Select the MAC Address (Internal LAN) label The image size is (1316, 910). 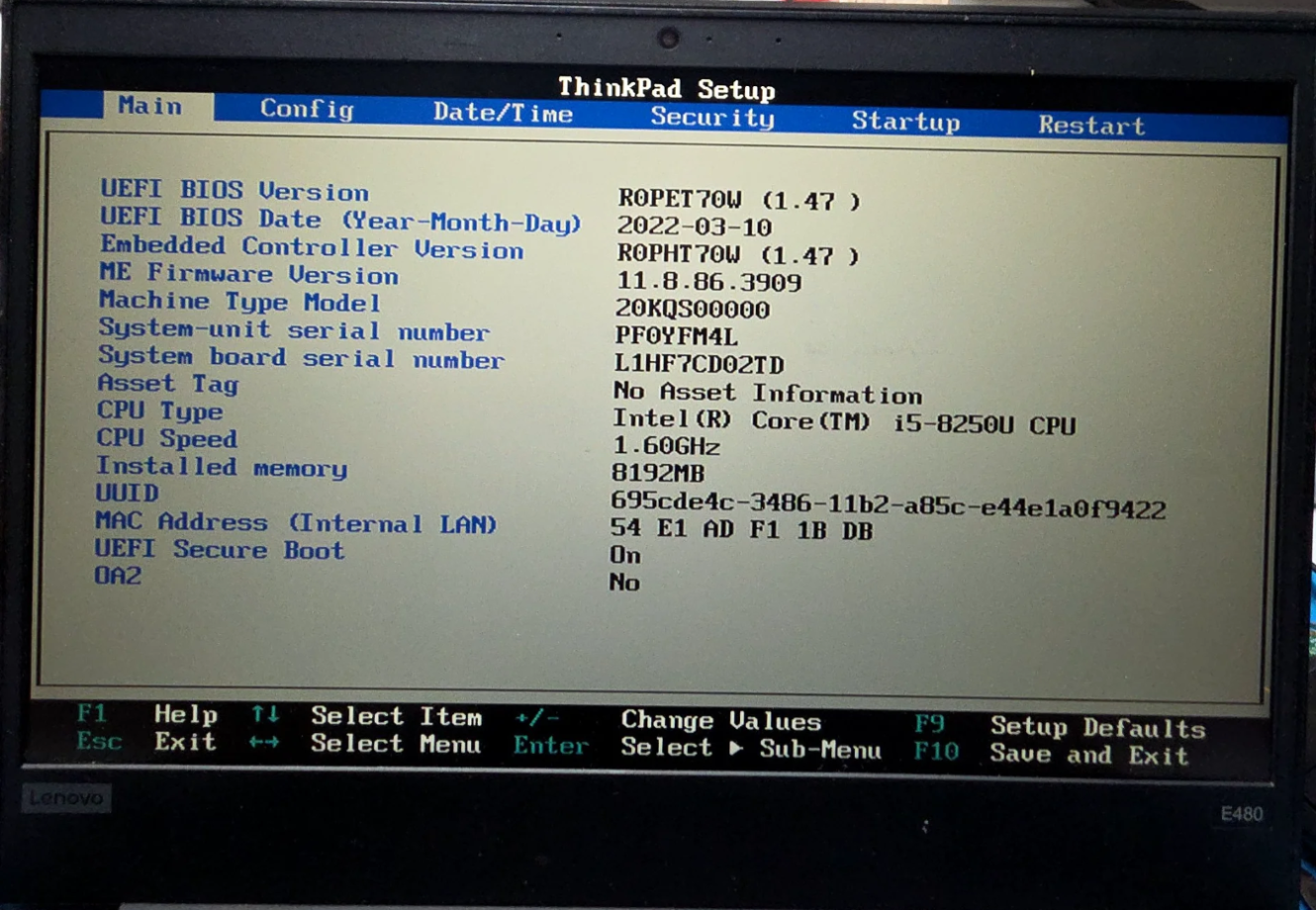tap(296, 522)
